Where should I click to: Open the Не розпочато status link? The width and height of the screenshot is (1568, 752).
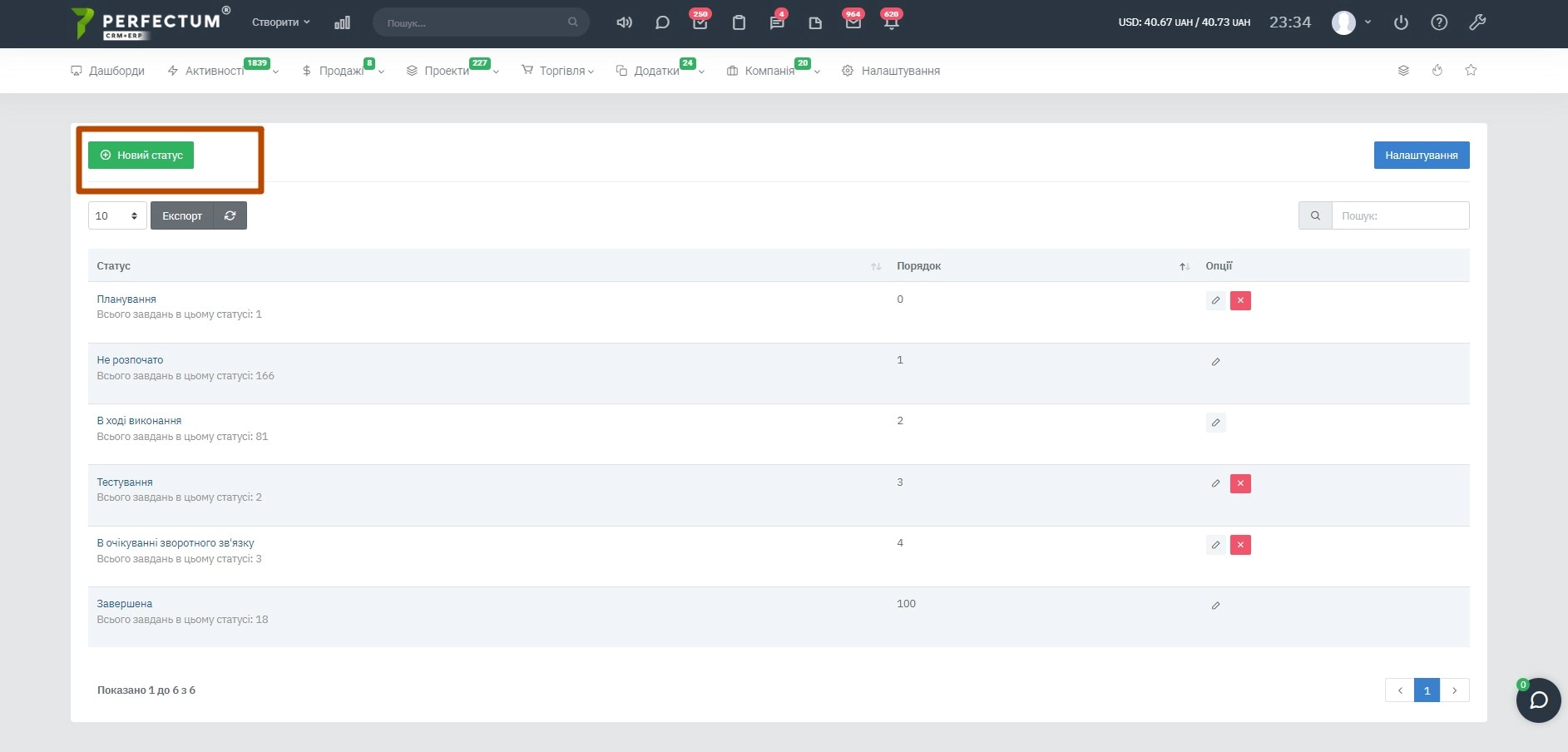tap(130, 360)
